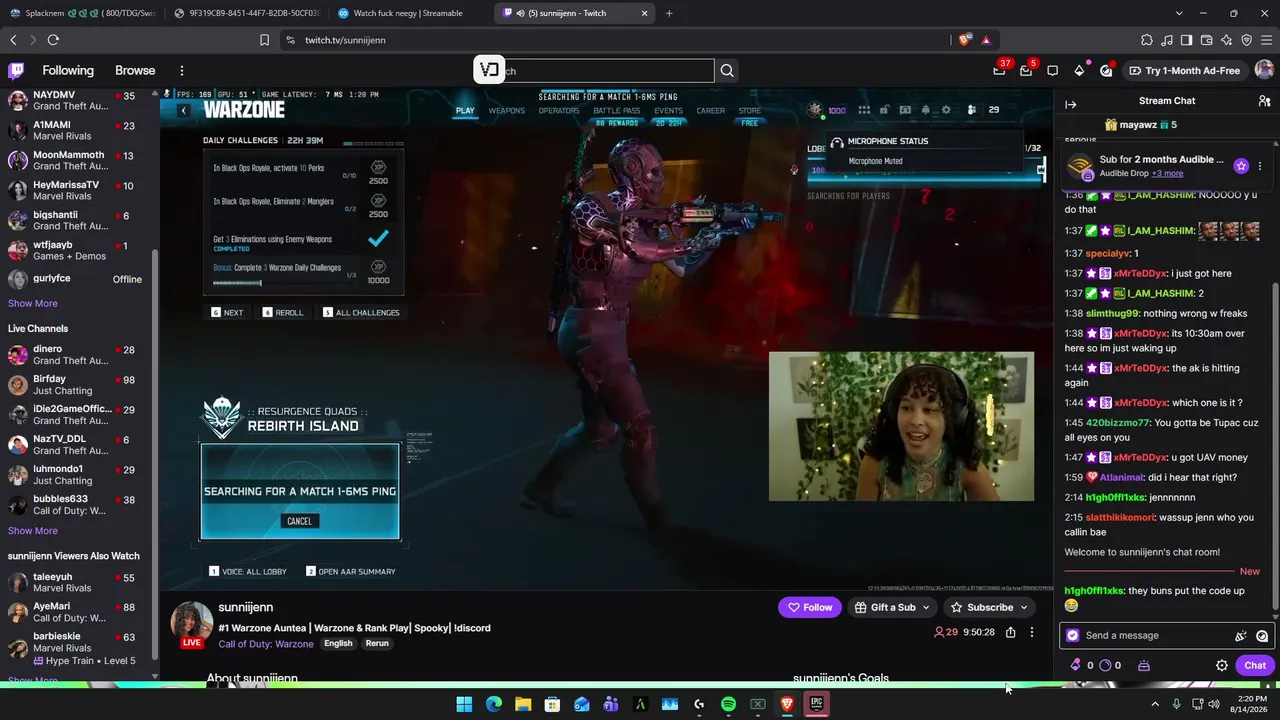Open Brave Rewards triangle icon
Viewport: 1280px width, 720px height.
[x=986, y=40]
